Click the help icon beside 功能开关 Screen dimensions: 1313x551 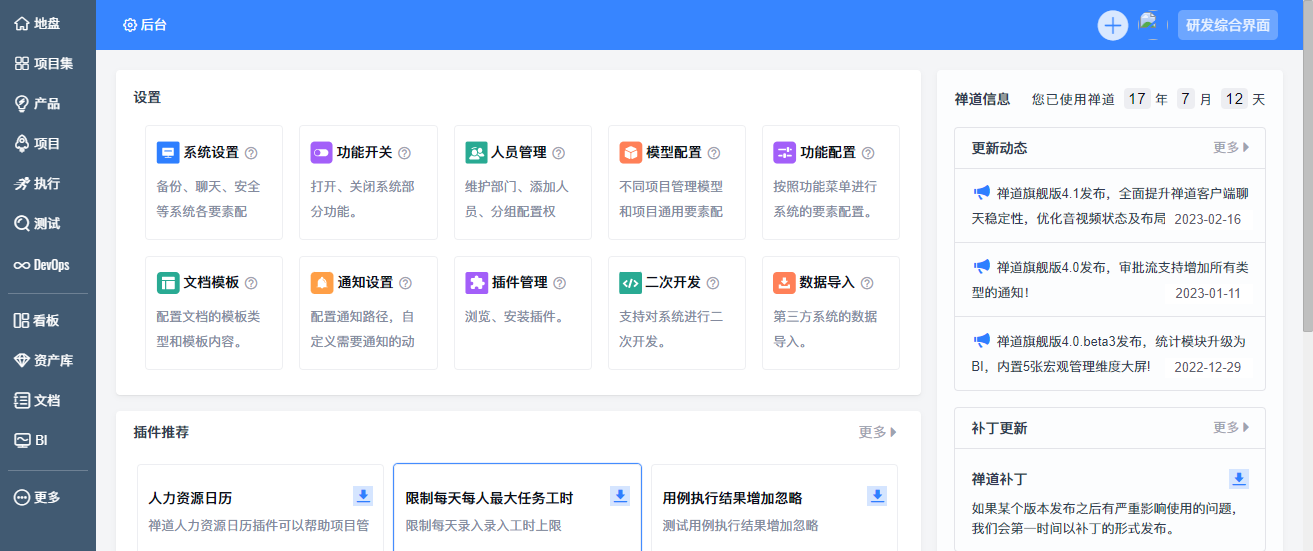(405, 153)
